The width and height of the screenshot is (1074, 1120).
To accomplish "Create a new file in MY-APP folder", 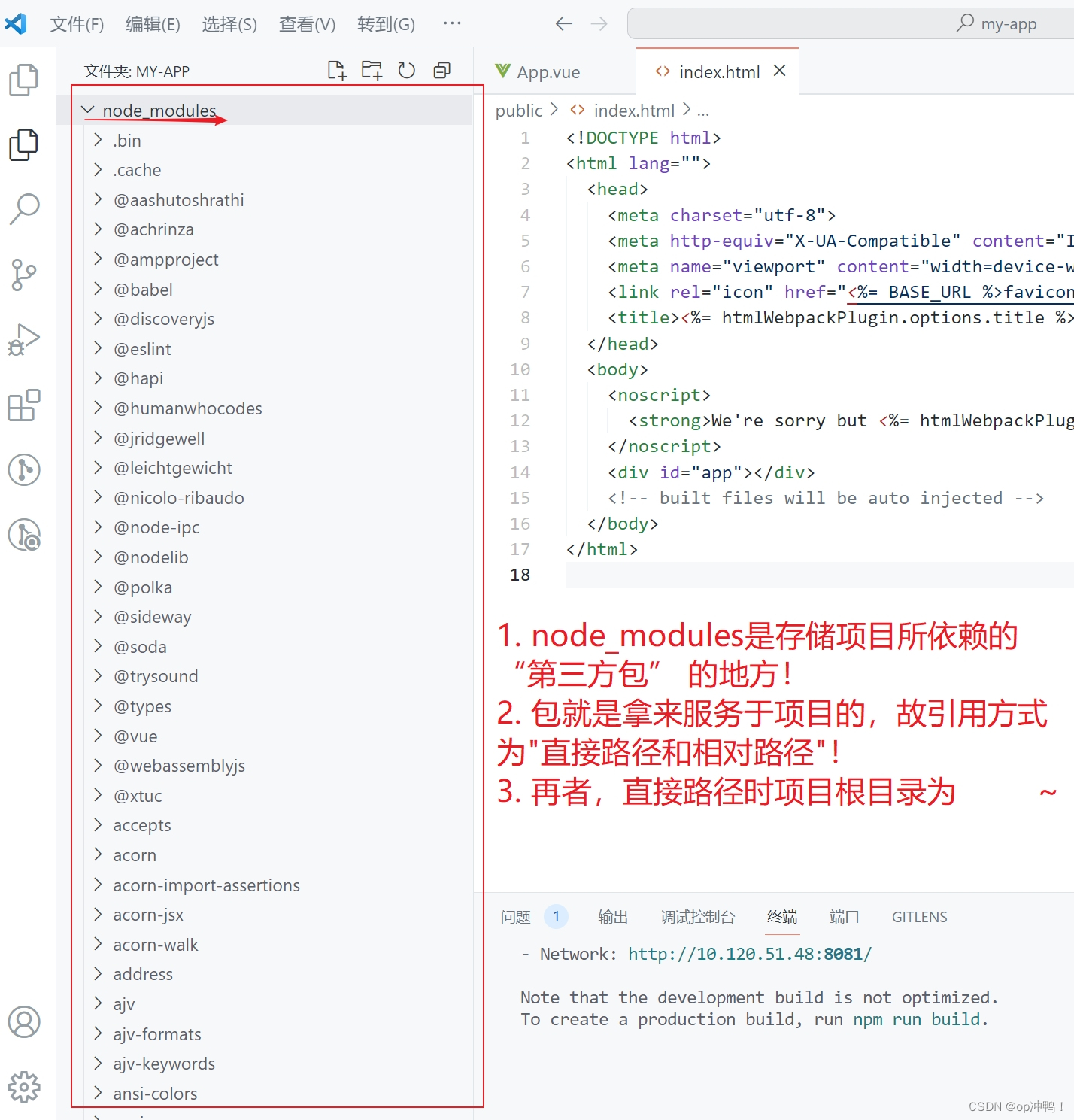I will 336,70.
